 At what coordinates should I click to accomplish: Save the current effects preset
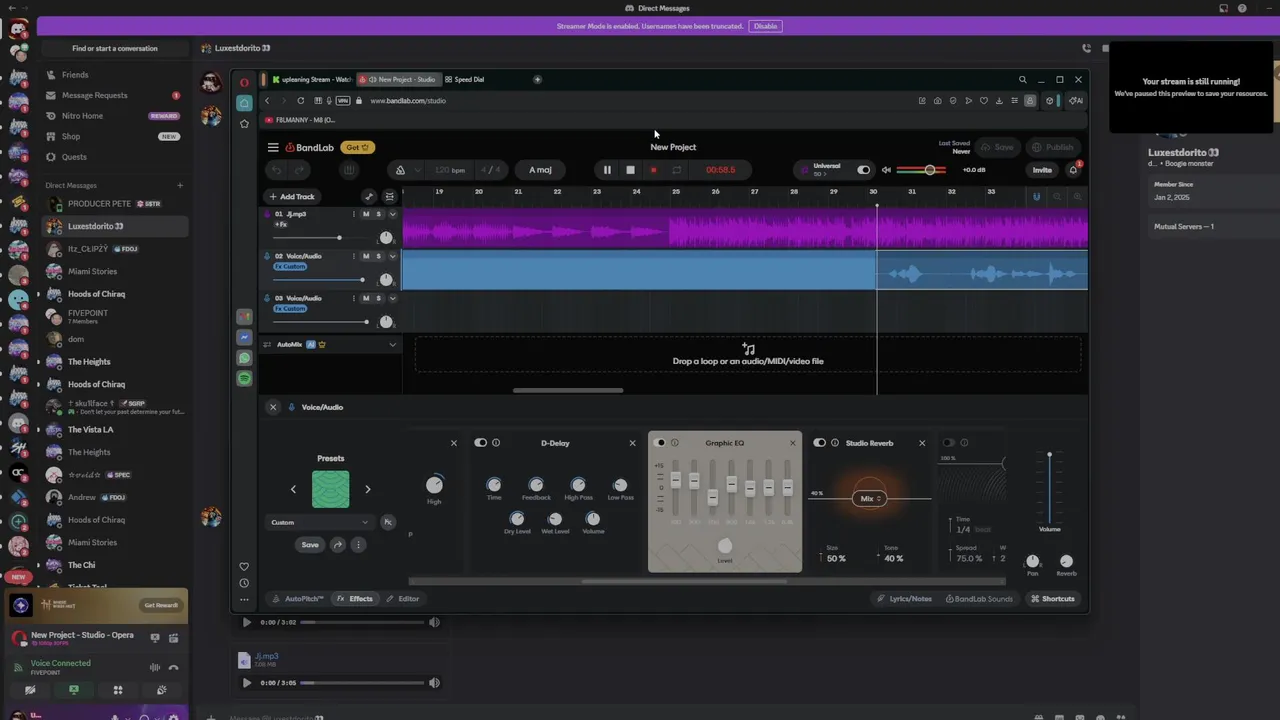310,545
